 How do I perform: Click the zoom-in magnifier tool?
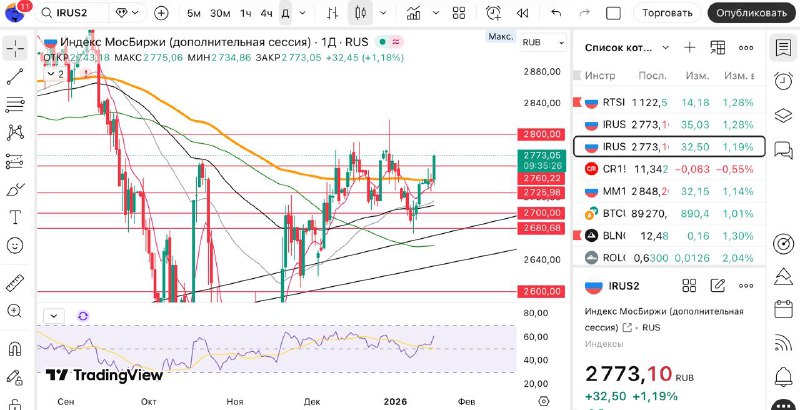(x=15, y=316)
